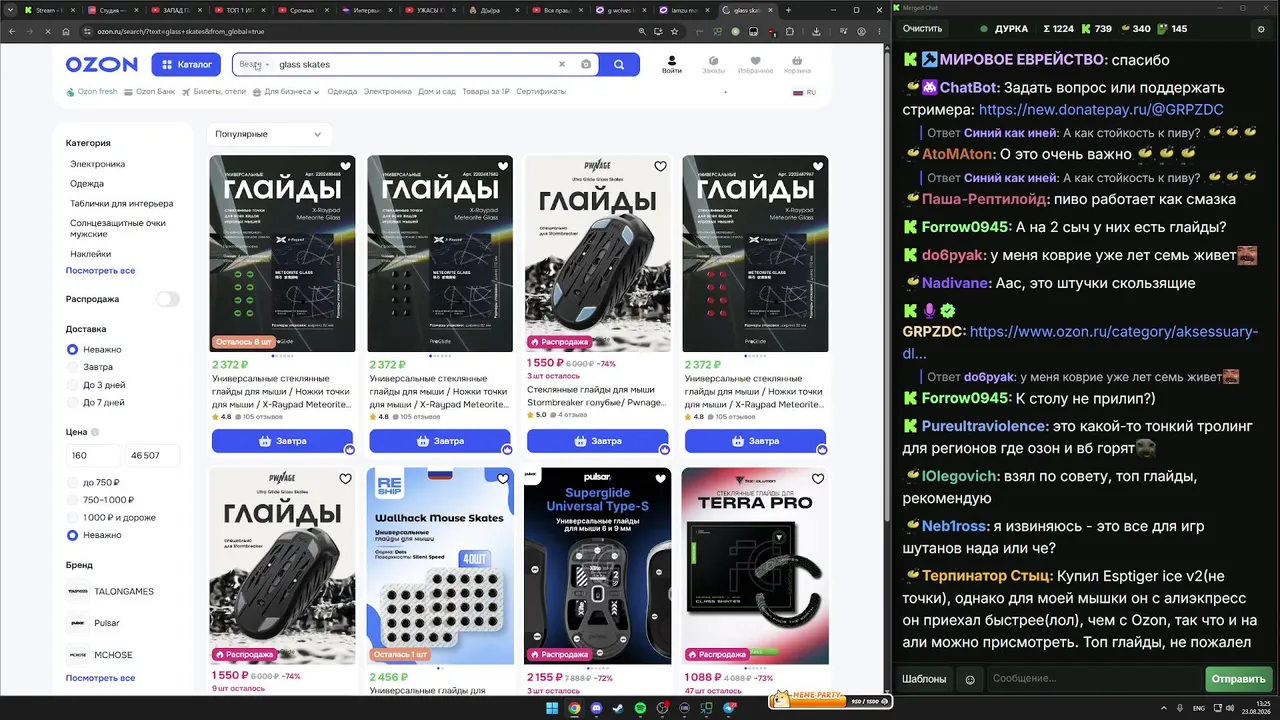Favorite the Terra Pro glass skates
The height and width of the screenshot is (720, 1280).
pyautogui.click(x=818, y=479)
